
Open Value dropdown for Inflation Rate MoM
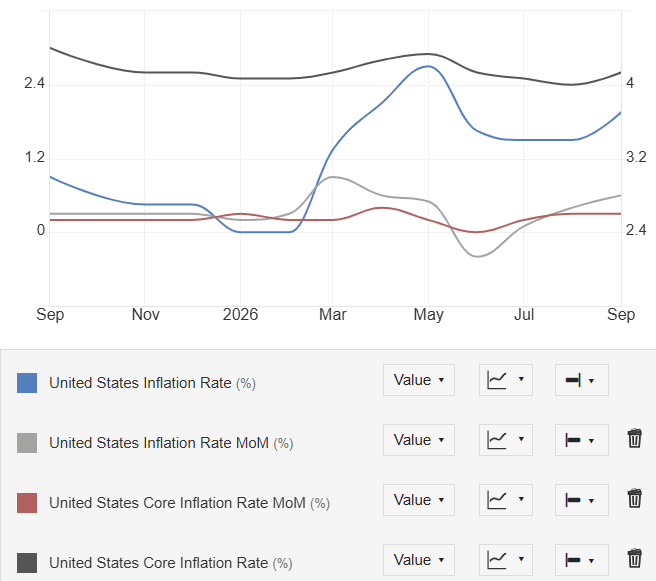pyautogui.click(x=419, y=440)
